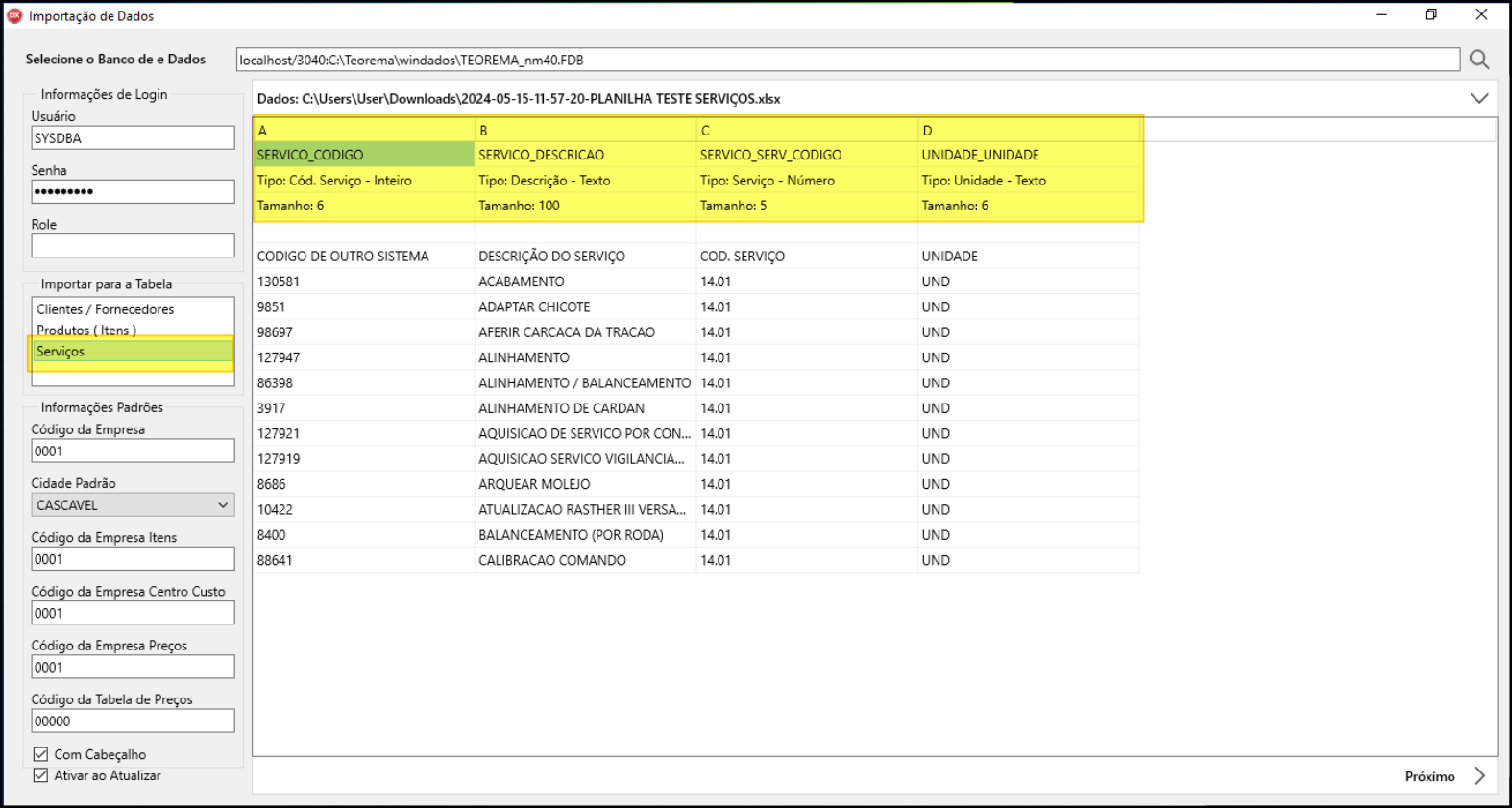Toggle the Com Cabeçalho checkbox
This screenshot has height=808, width=1512.
[40, 754]
